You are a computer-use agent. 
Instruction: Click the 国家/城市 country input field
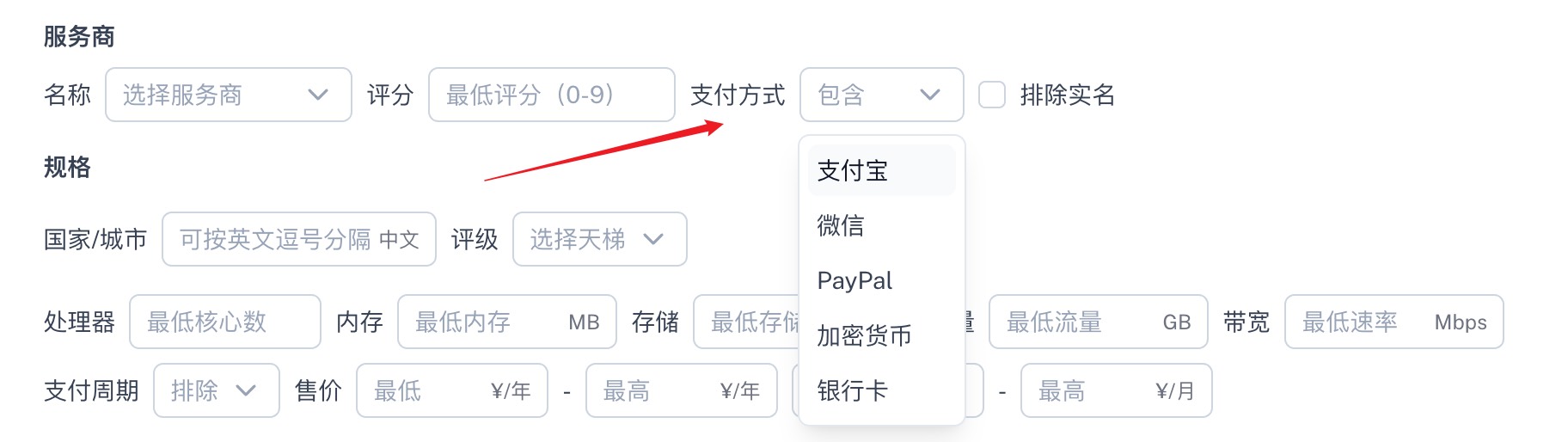point(299,239)
